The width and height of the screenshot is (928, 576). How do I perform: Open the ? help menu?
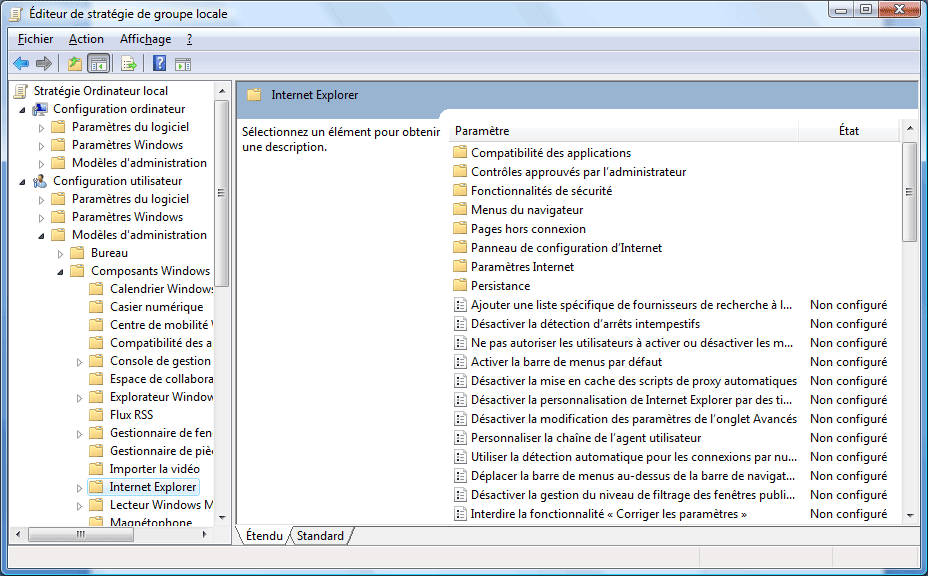coord(189,39)
